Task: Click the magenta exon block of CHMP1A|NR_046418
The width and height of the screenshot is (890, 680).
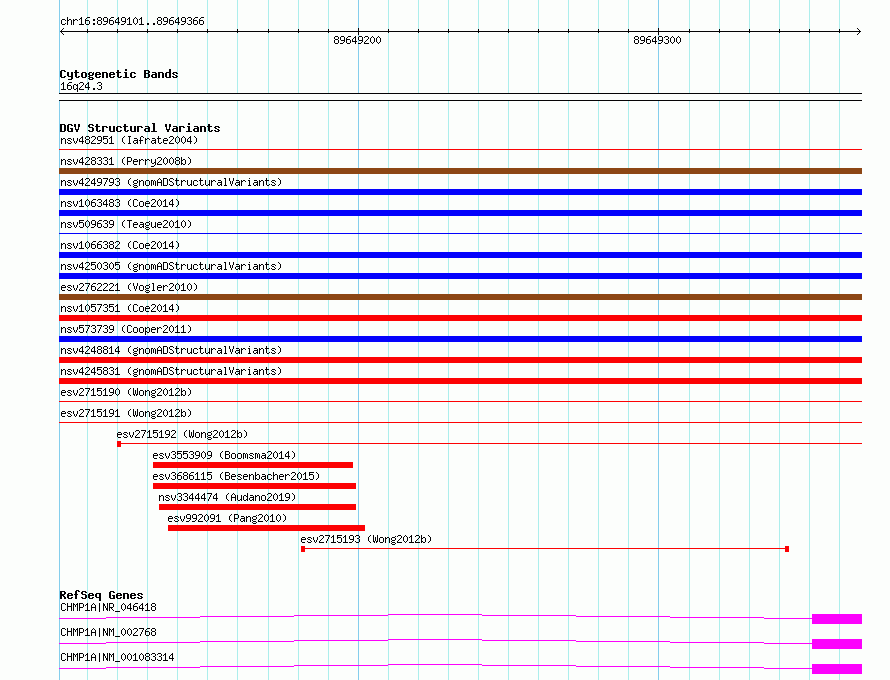Action: [x=837, y=619]
